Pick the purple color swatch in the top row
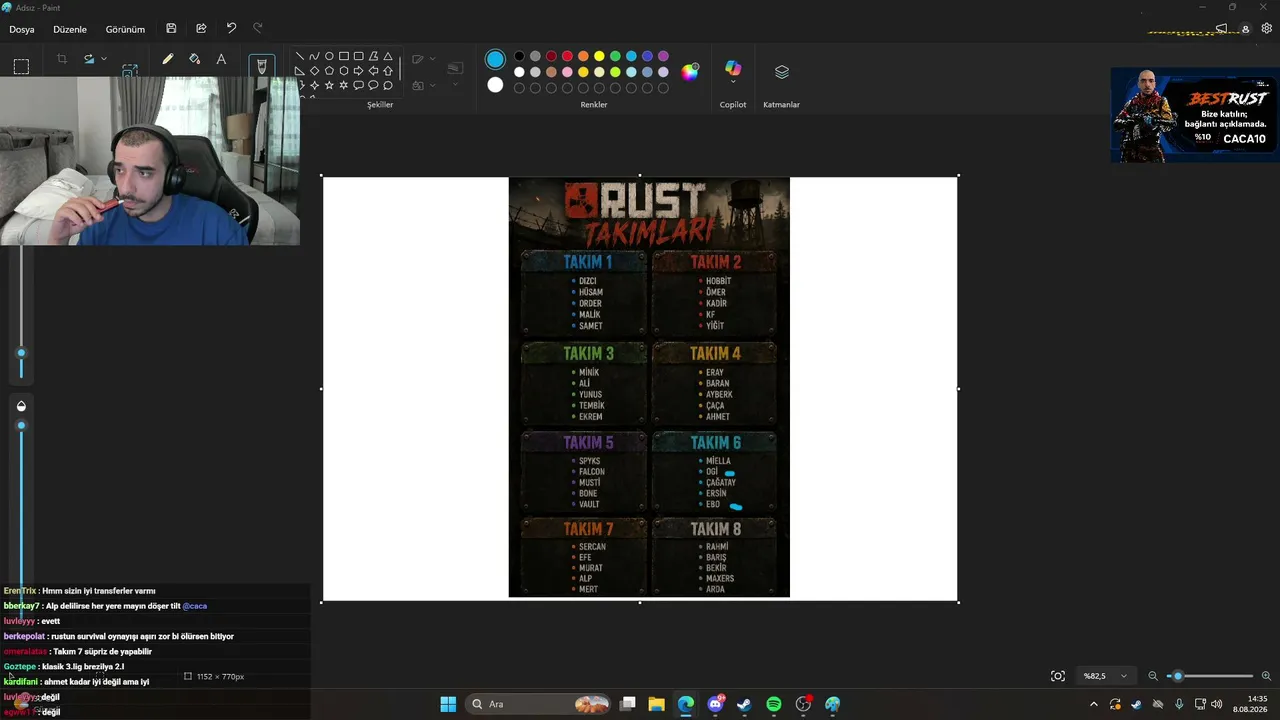The image size is (1280, 720). tap(663, 56)
